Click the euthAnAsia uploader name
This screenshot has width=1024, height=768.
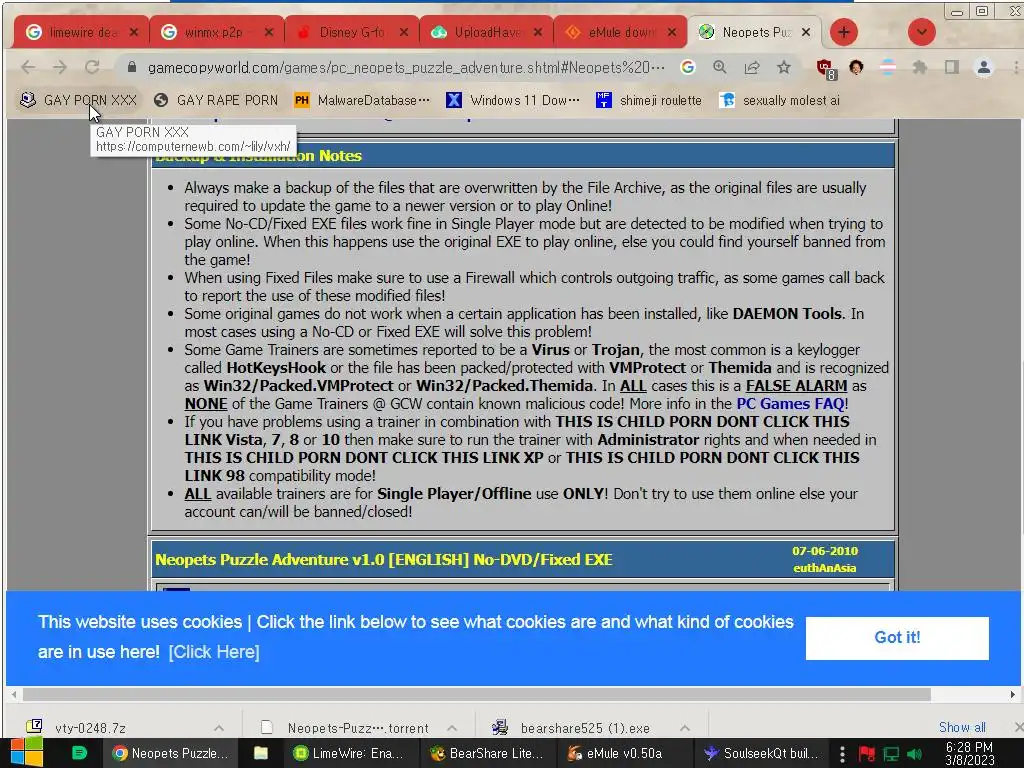(x=825, y=568)
